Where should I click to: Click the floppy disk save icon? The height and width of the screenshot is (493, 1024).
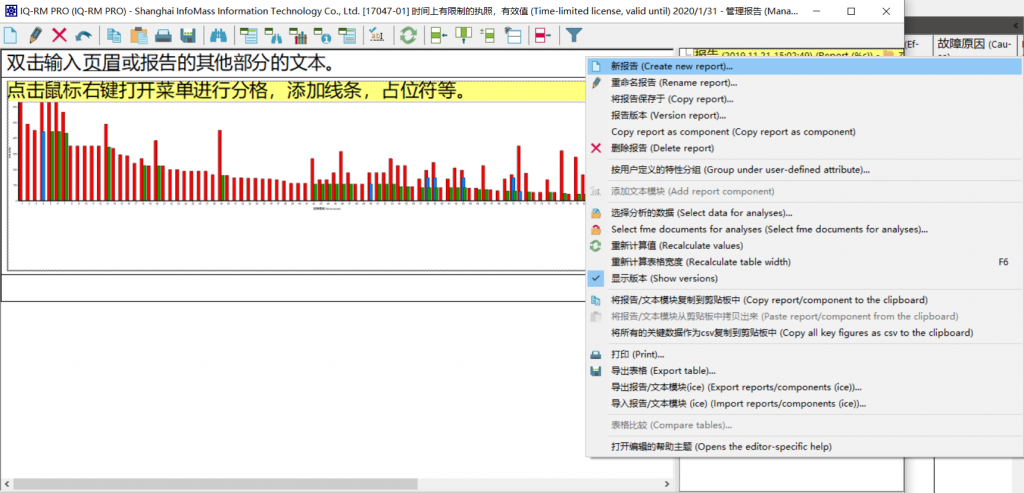(187, 35)
